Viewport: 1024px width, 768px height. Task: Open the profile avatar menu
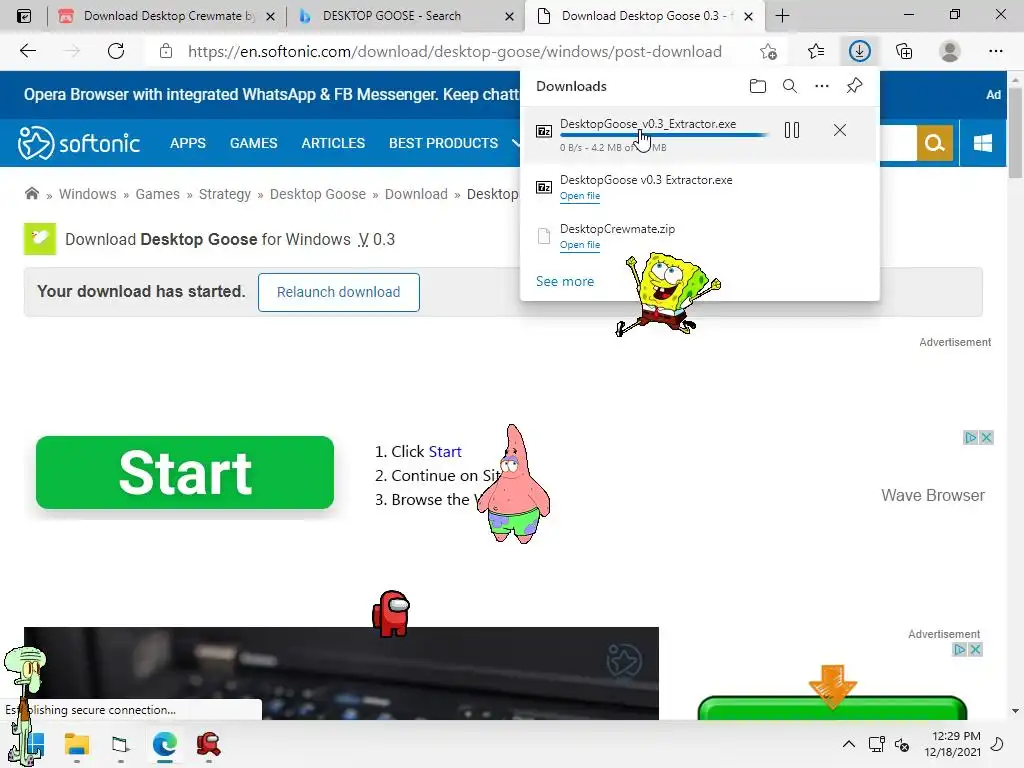950,51
